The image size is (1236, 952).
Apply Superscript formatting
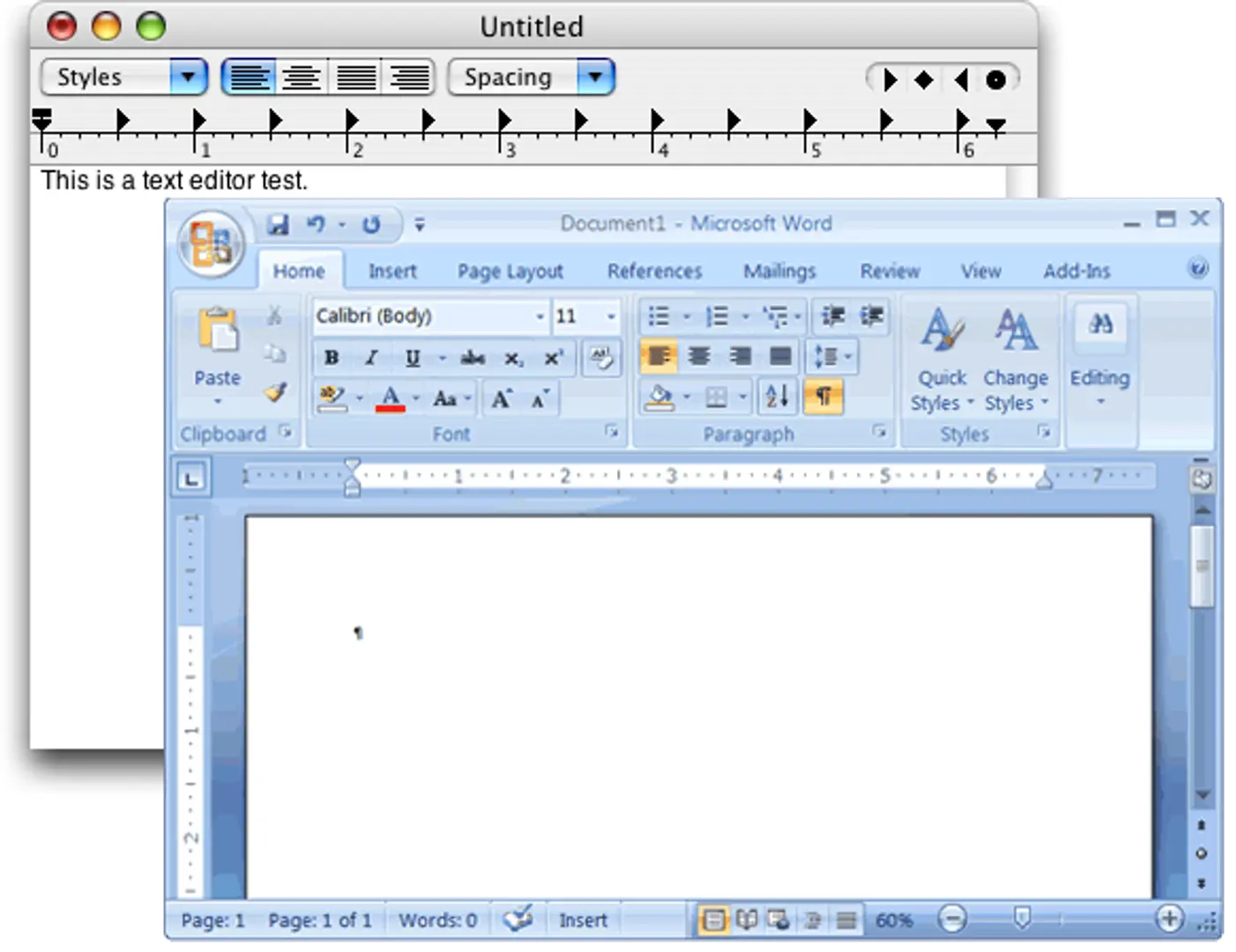click(553, 358)
